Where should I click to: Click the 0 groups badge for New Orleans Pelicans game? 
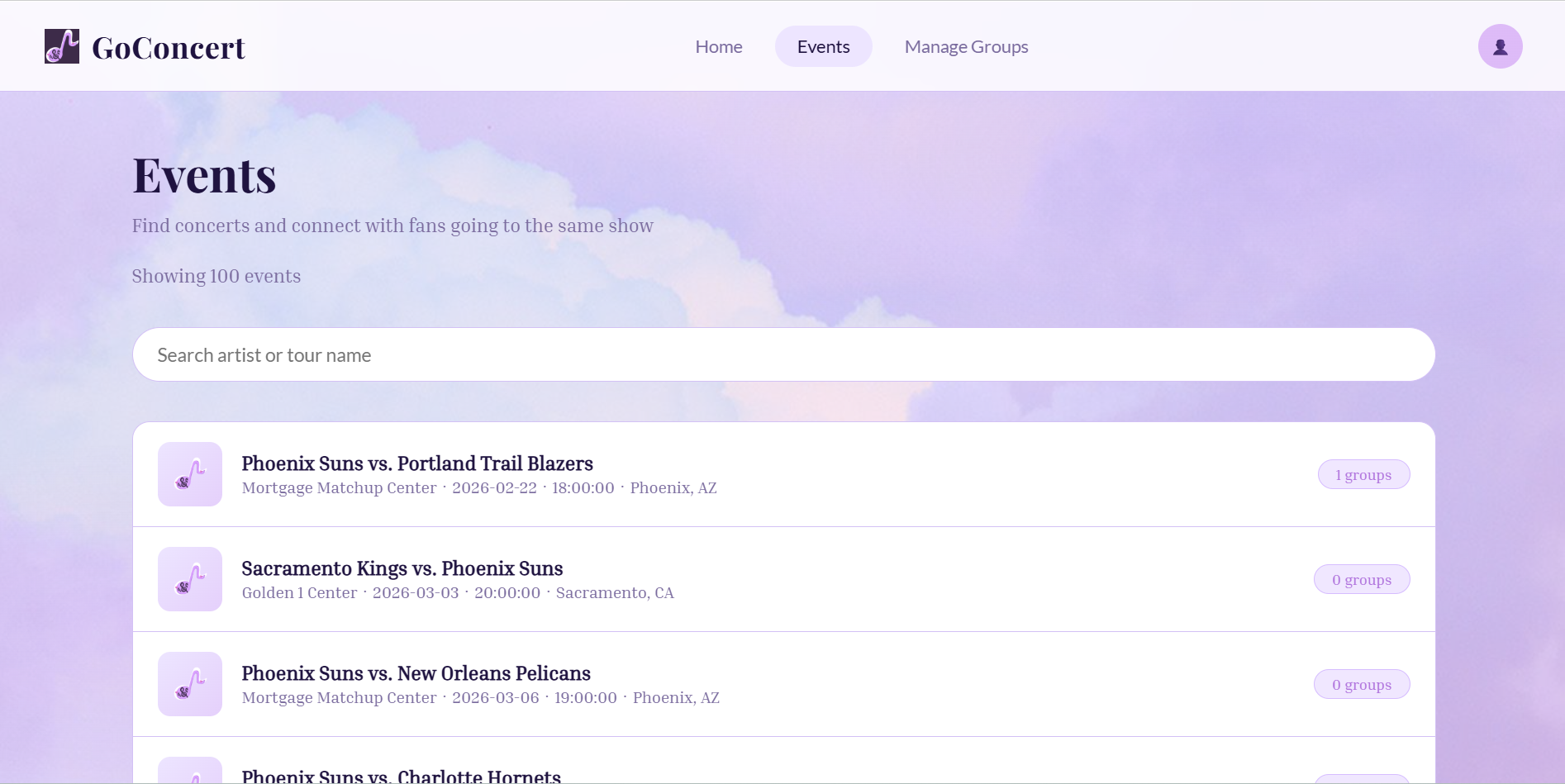click(x=1362, y=684)
